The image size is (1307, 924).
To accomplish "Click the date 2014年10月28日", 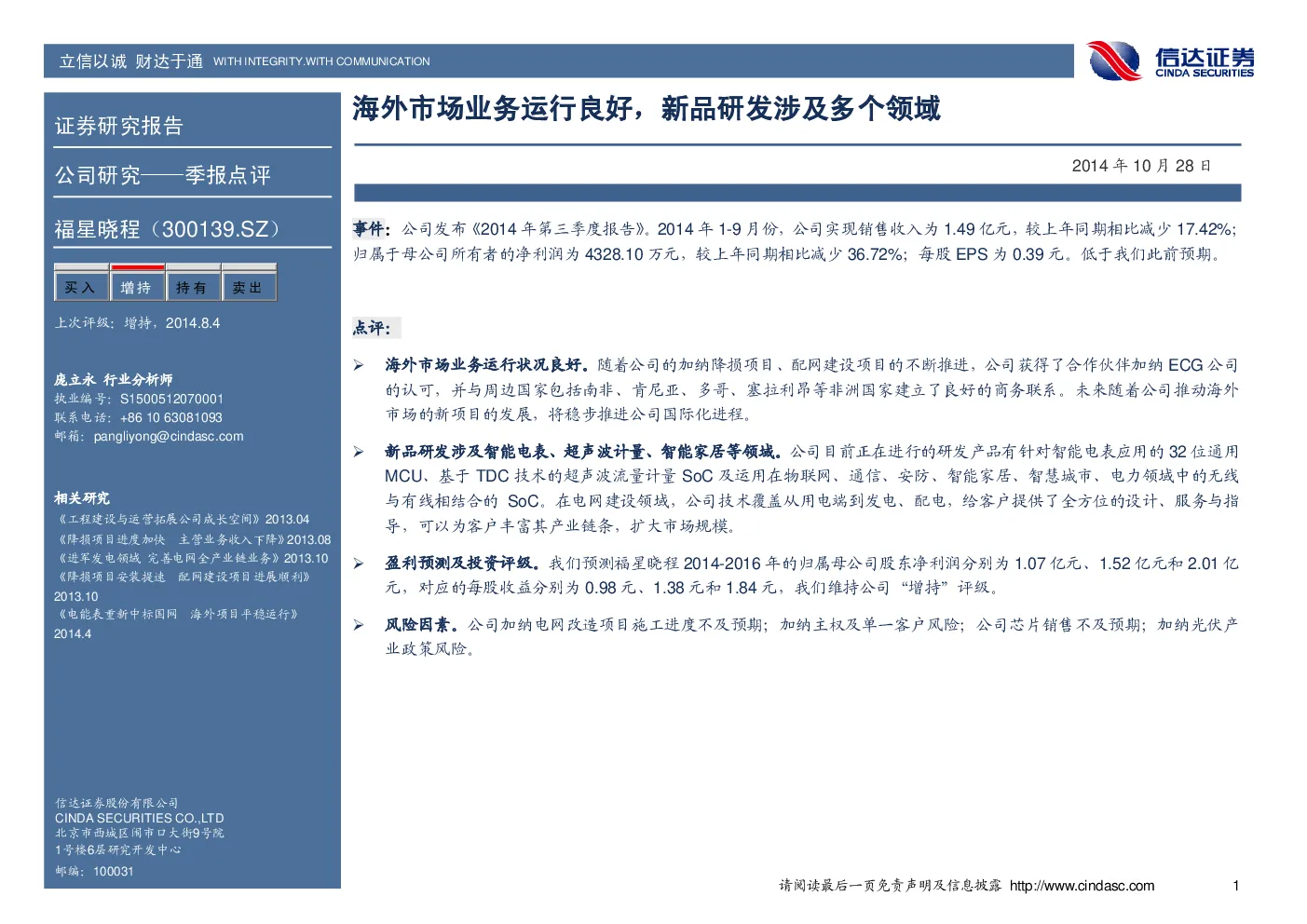I will 1141,166.
